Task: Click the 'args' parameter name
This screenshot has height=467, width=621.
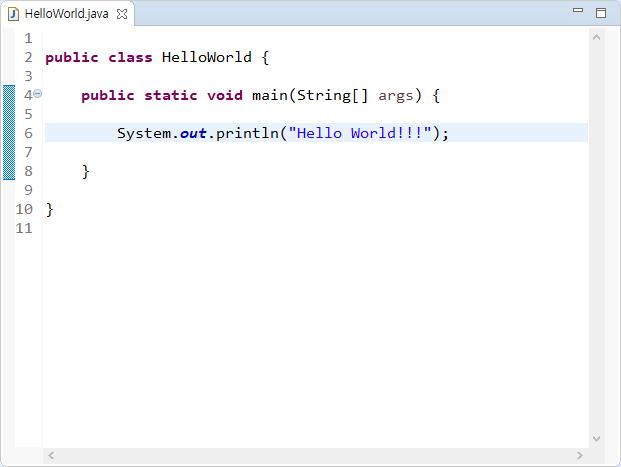Action: coord(396,96)
